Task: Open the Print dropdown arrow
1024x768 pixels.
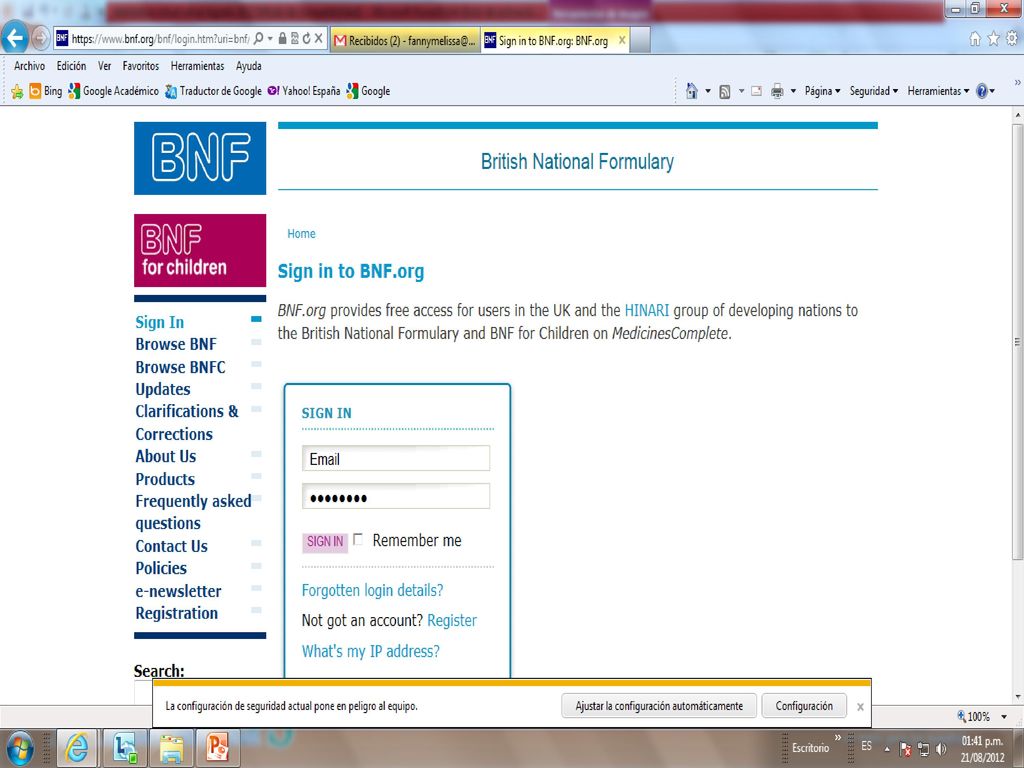Action: pos(793,91)
